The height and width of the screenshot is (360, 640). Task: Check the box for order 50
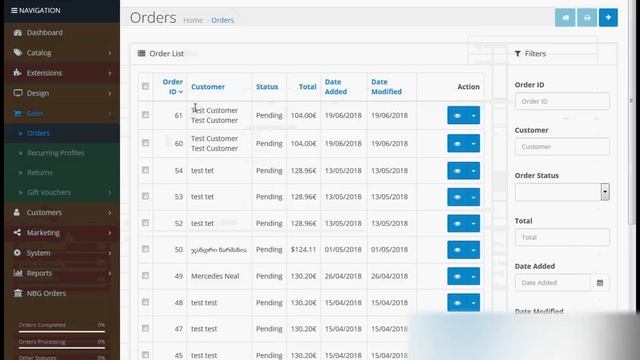[145, 249]
